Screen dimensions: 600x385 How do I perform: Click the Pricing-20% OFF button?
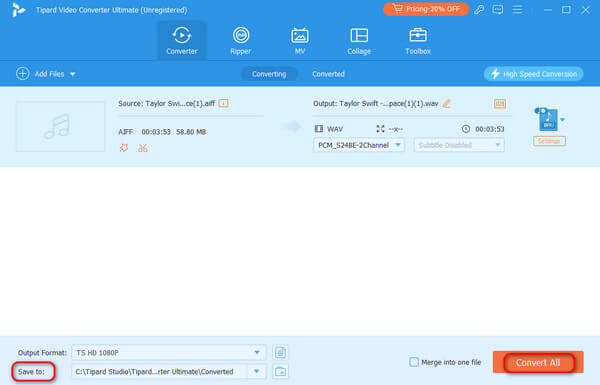click(x=426, y=9)
